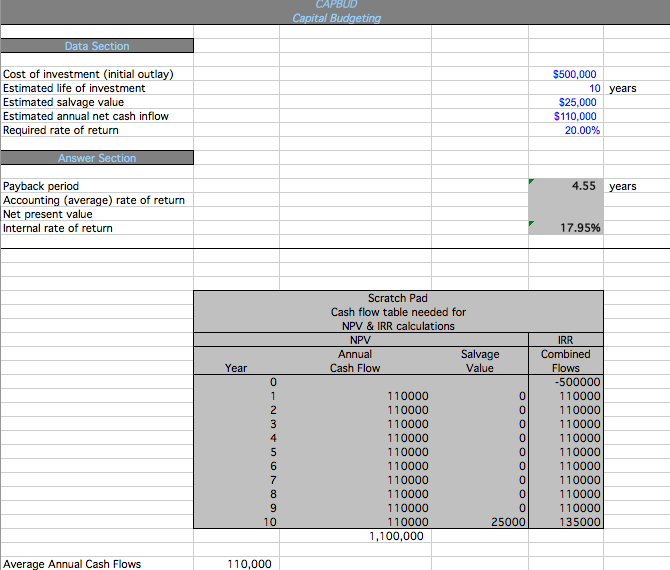Viewport: 670px width, 570px height.
Task: Select year 9 combined flow 110000
Action: (x=566, y=508)
